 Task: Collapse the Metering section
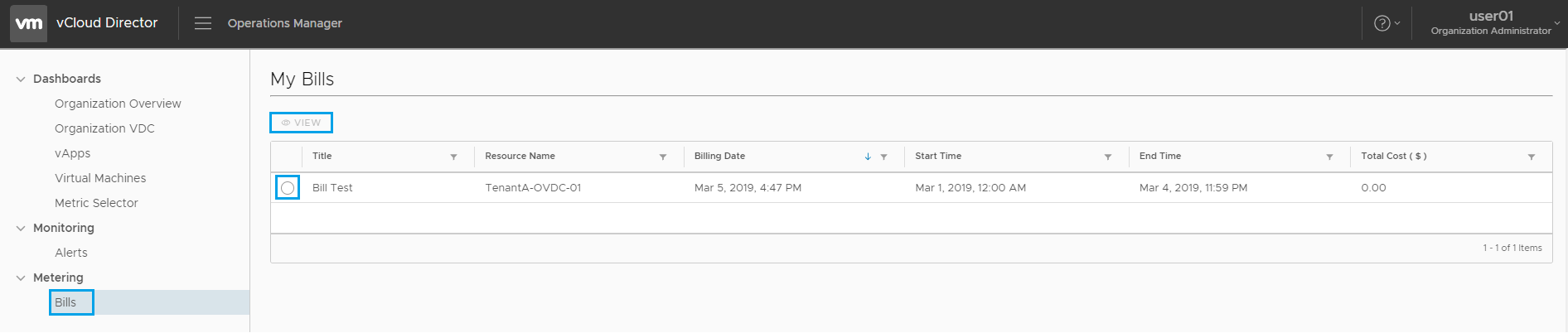click(x=21, y=278)
